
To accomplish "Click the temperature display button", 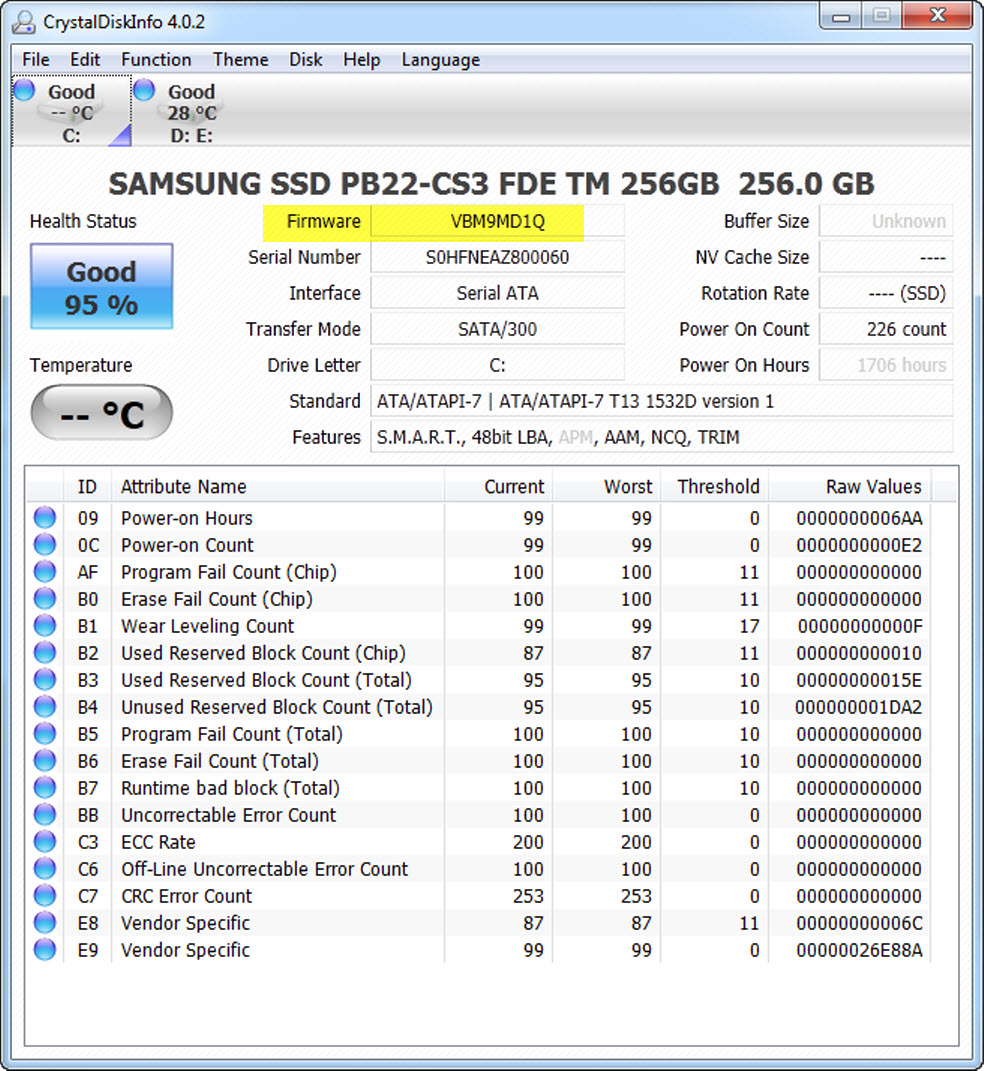I will (101, 413).
